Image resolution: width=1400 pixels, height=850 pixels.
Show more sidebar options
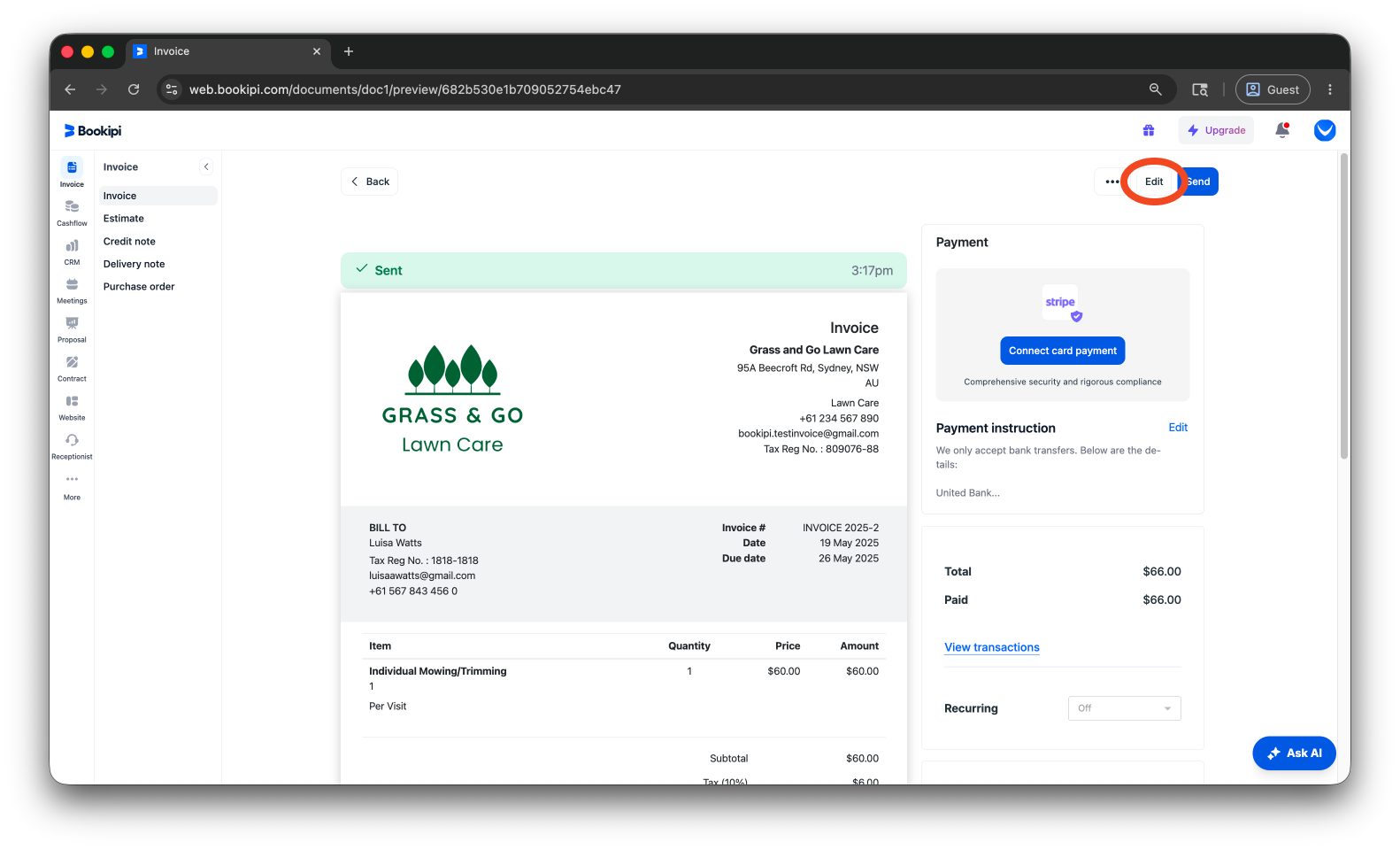(x=72, y=487)
